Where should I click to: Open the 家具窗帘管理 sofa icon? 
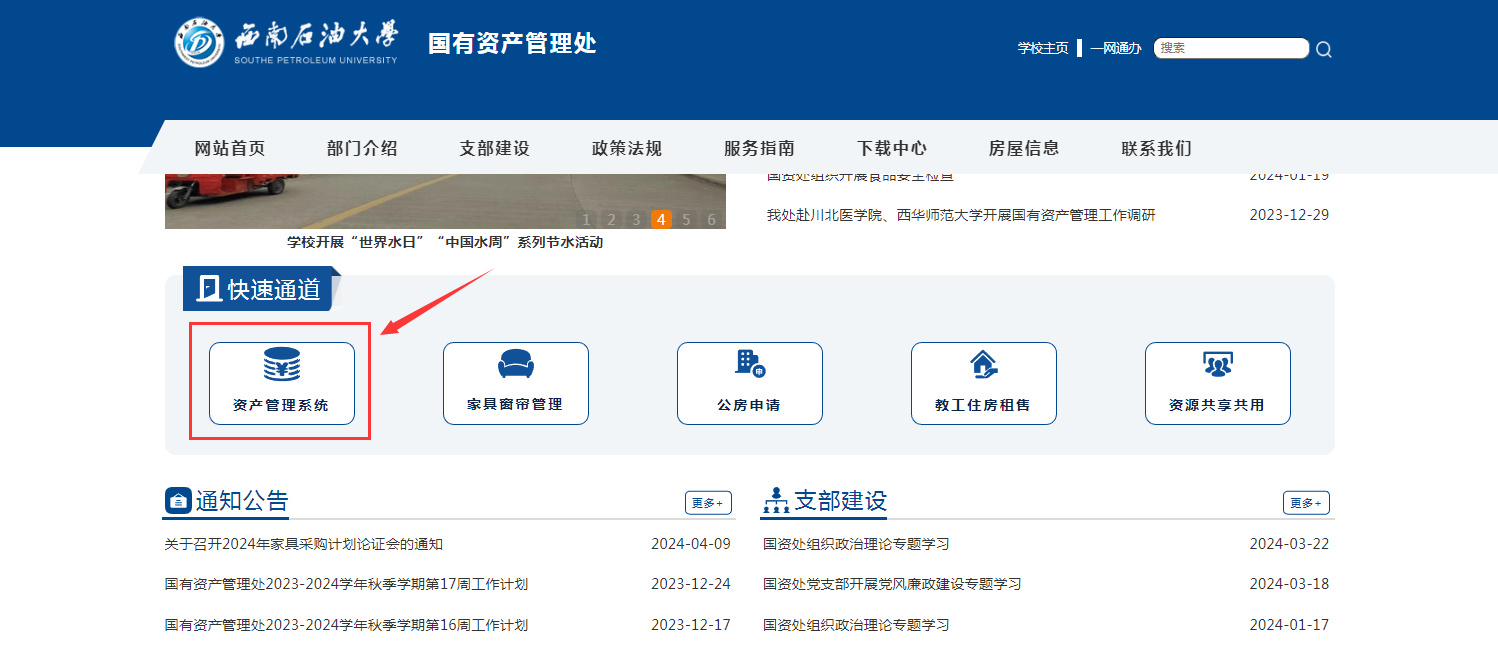click(x=515, y=364)
